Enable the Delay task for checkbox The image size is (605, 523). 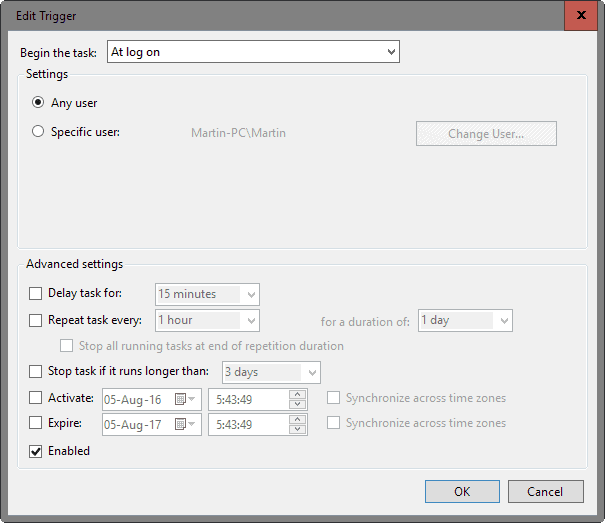pos(37,294)
